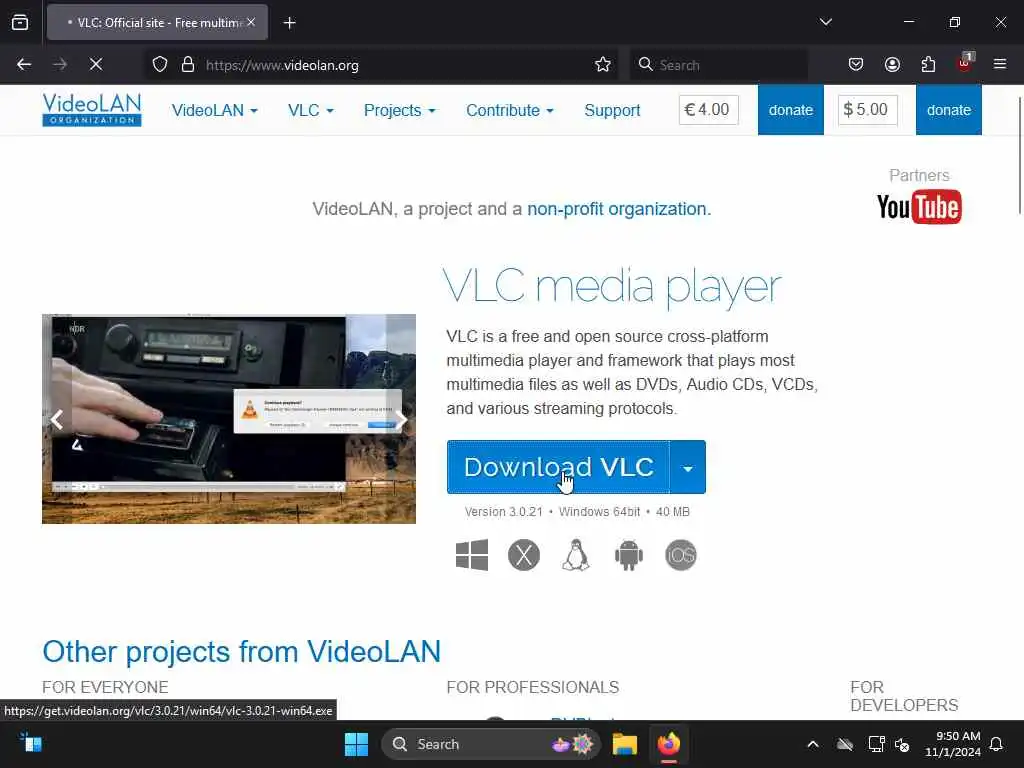Pick the iOS platform icon
Viewport: 1024px width, 768px height.
tap(680, 555)
